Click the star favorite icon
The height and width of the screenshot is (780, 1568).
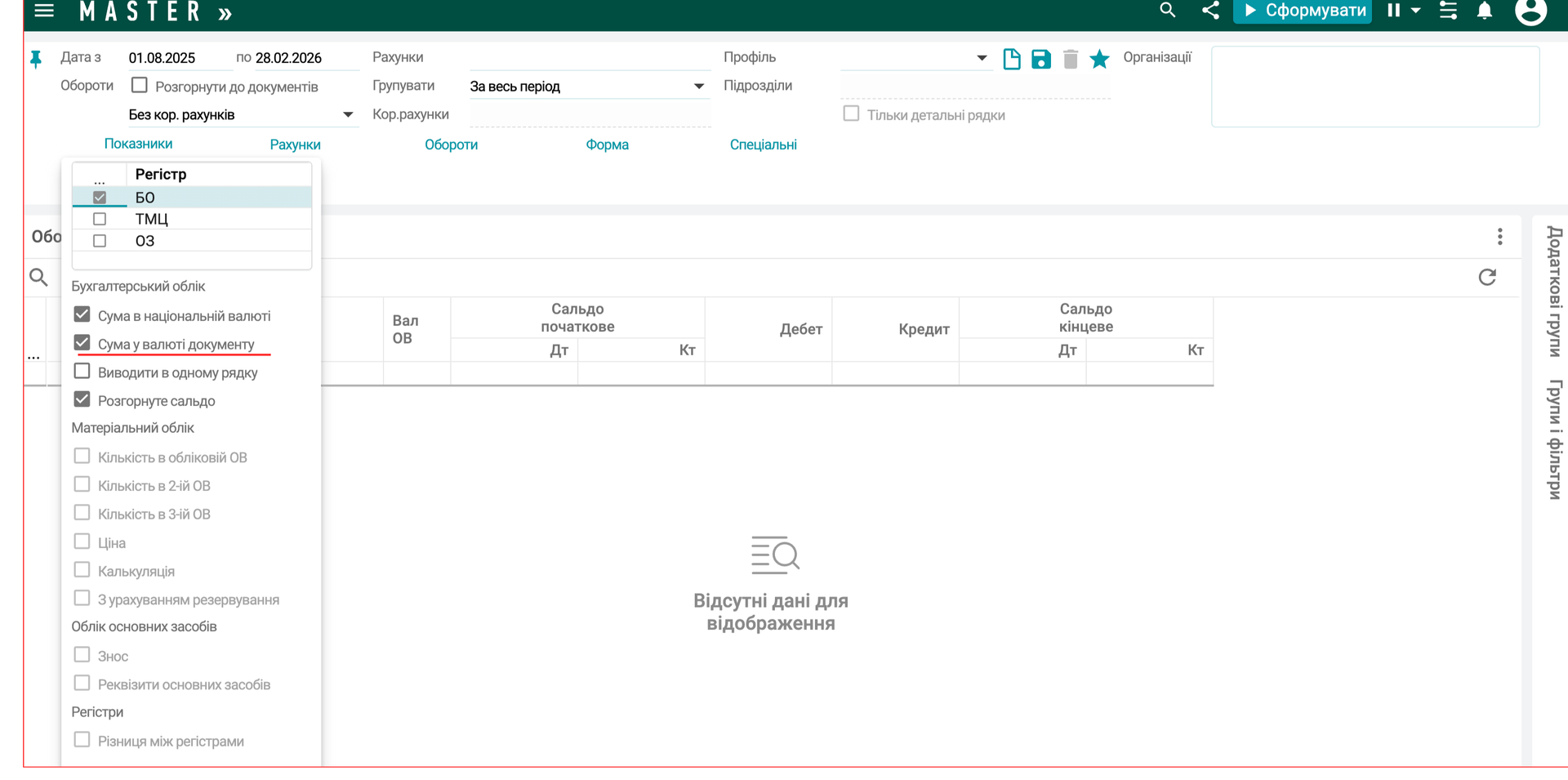point(1099,59)
